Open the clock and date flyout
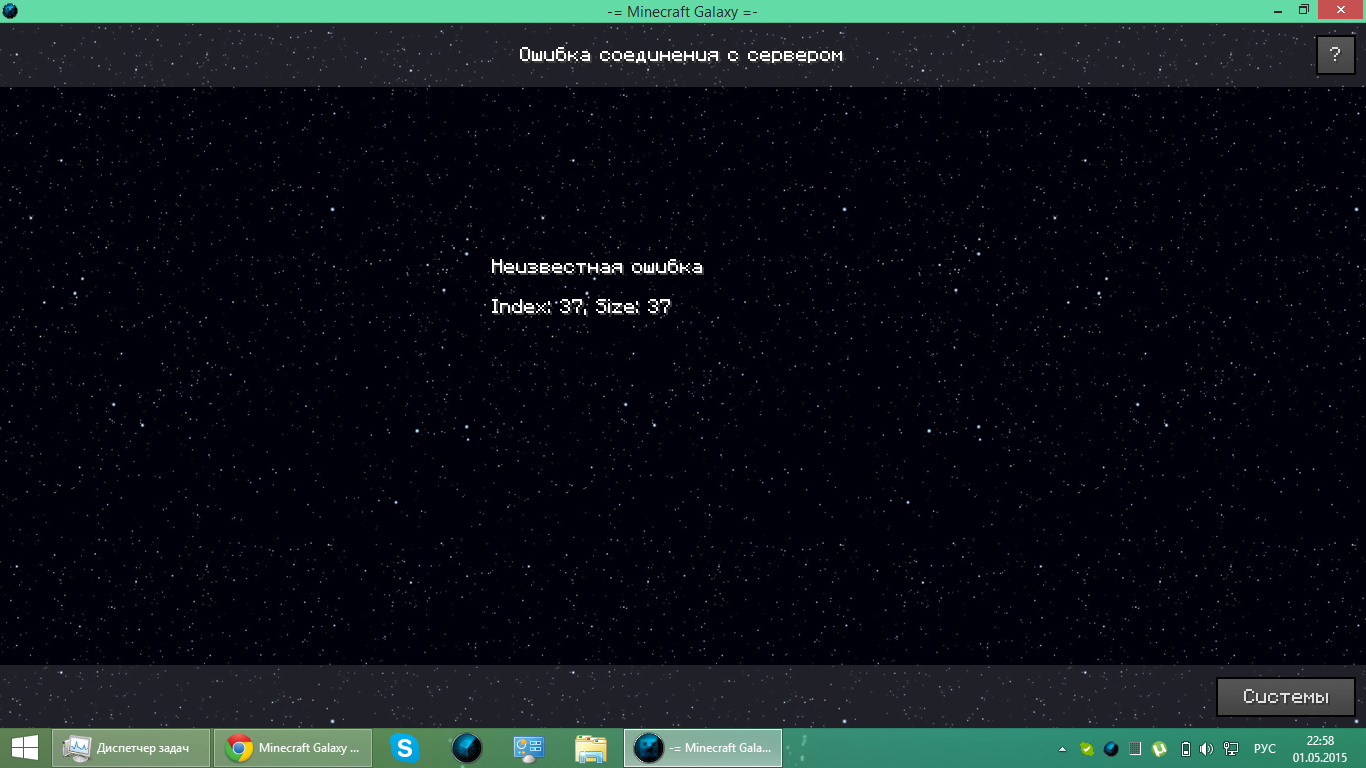The width and height of the screenshot is (1366, 768). coord(1320,748)
